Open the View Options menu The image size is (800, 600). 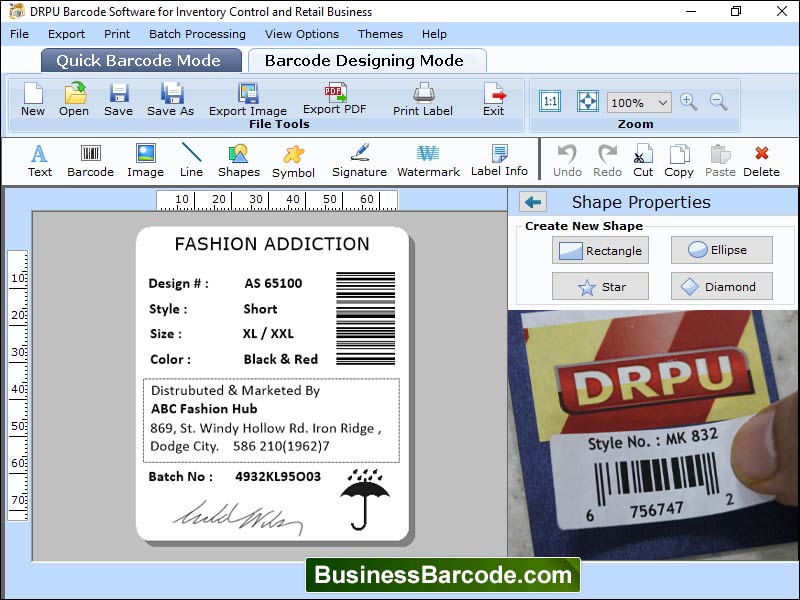(x=301, y=33)
